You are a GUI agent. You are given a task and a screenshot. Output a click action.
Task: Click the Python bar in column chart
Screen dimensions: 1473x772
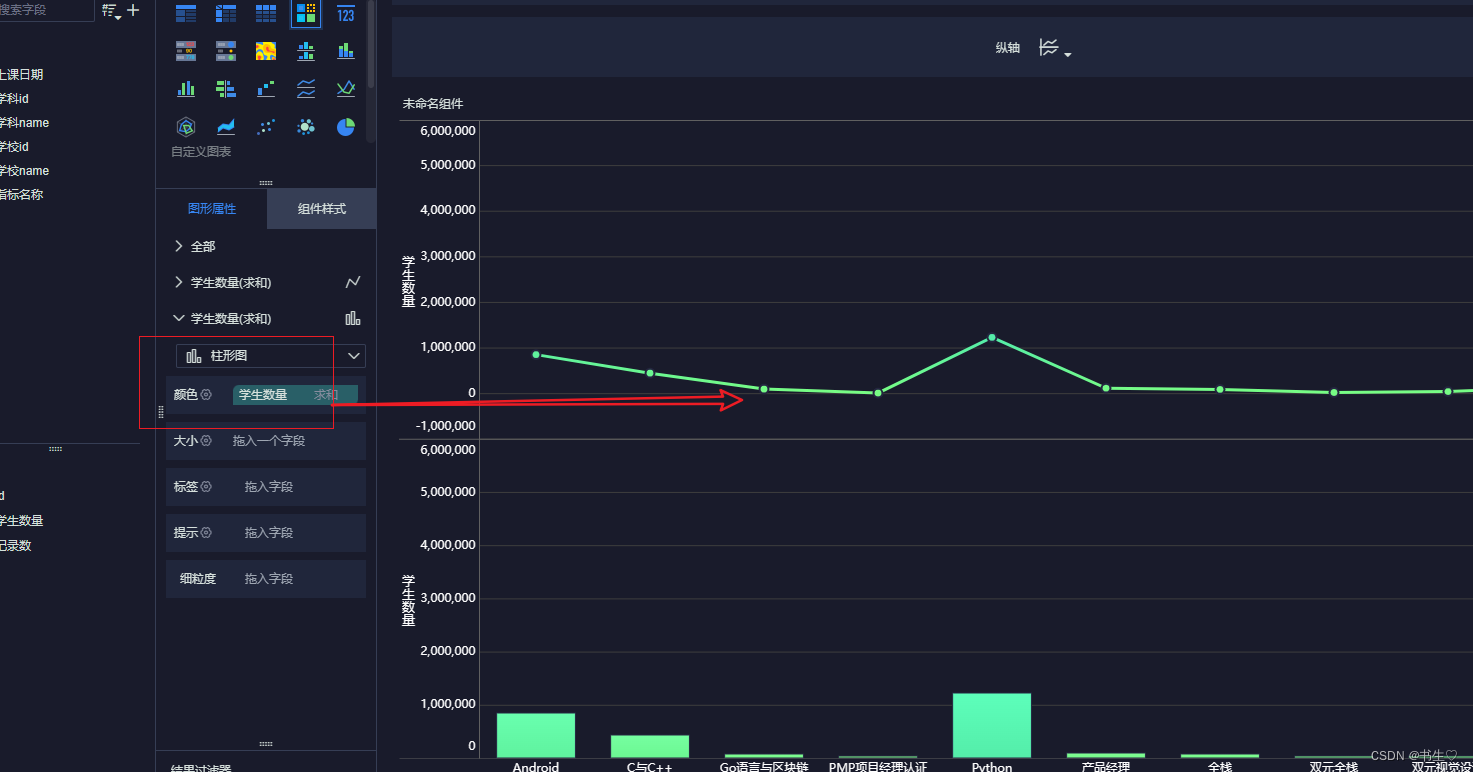click(992, 725)
